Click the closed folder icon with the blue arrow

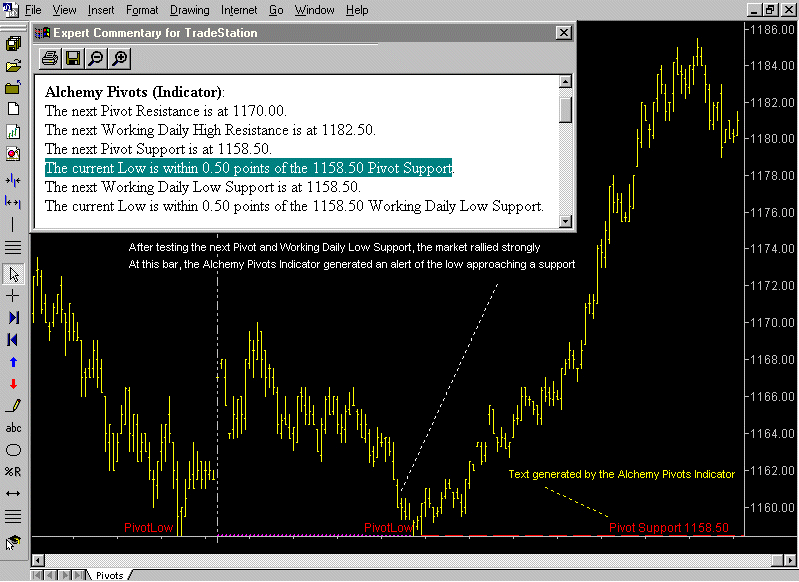[x=13, y=87]
